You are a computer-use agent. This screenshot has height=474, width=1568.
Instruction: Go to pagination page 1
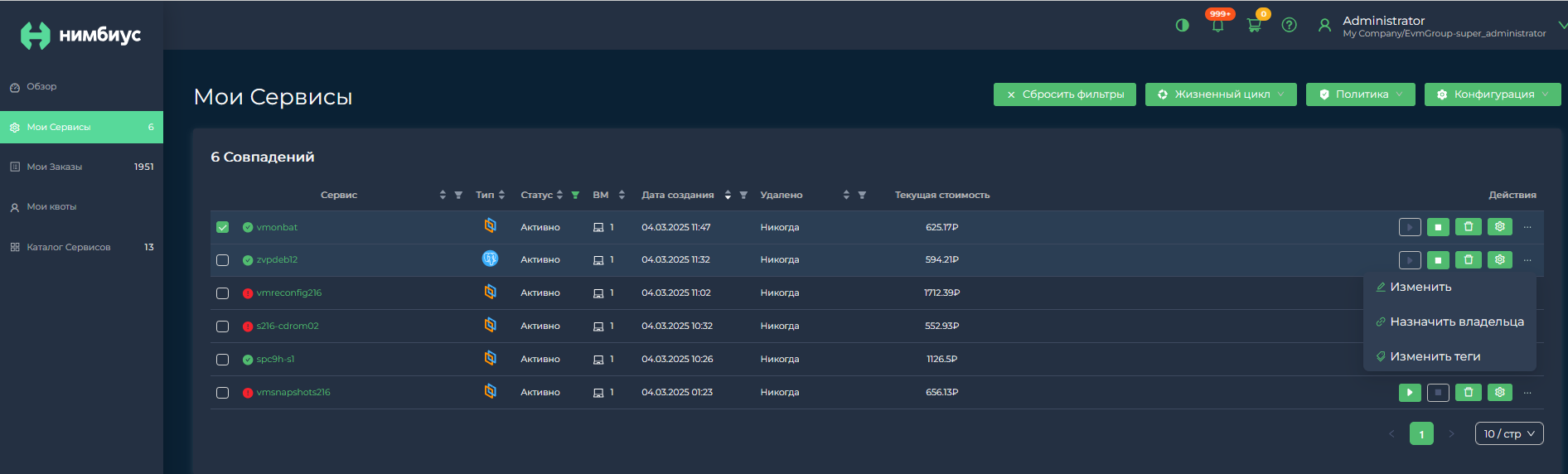1421,433
